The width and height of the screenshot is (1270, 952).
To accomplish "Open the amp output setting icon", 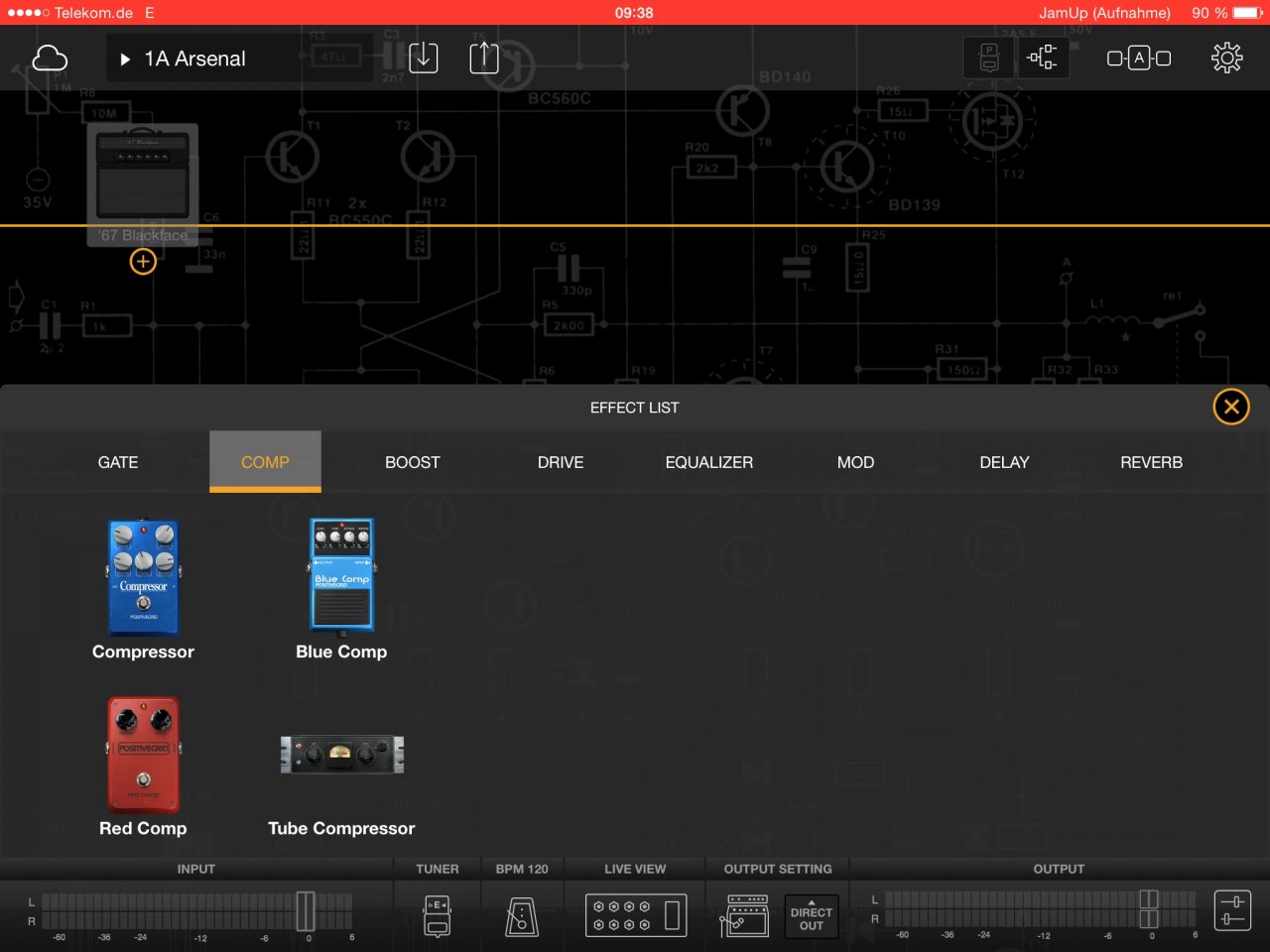I will click(x=744, y=915).
